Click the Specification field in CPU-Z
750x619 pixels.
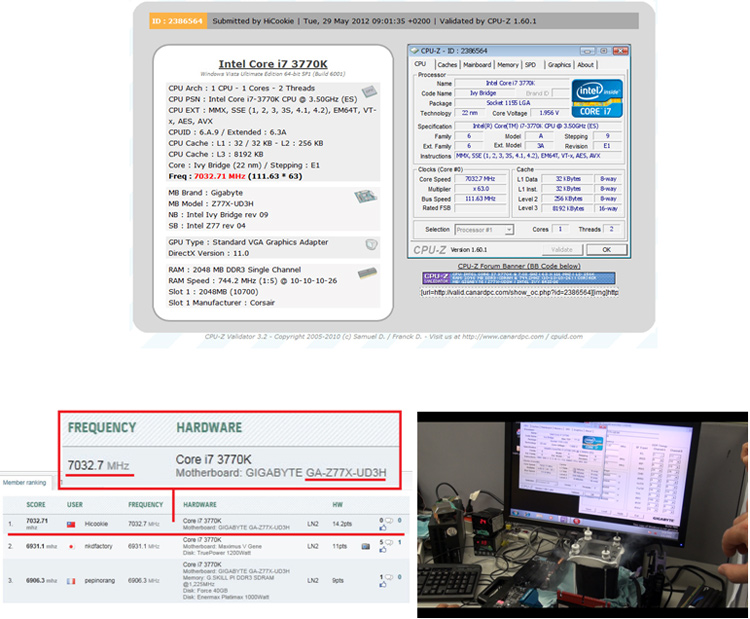click(538, 126)
